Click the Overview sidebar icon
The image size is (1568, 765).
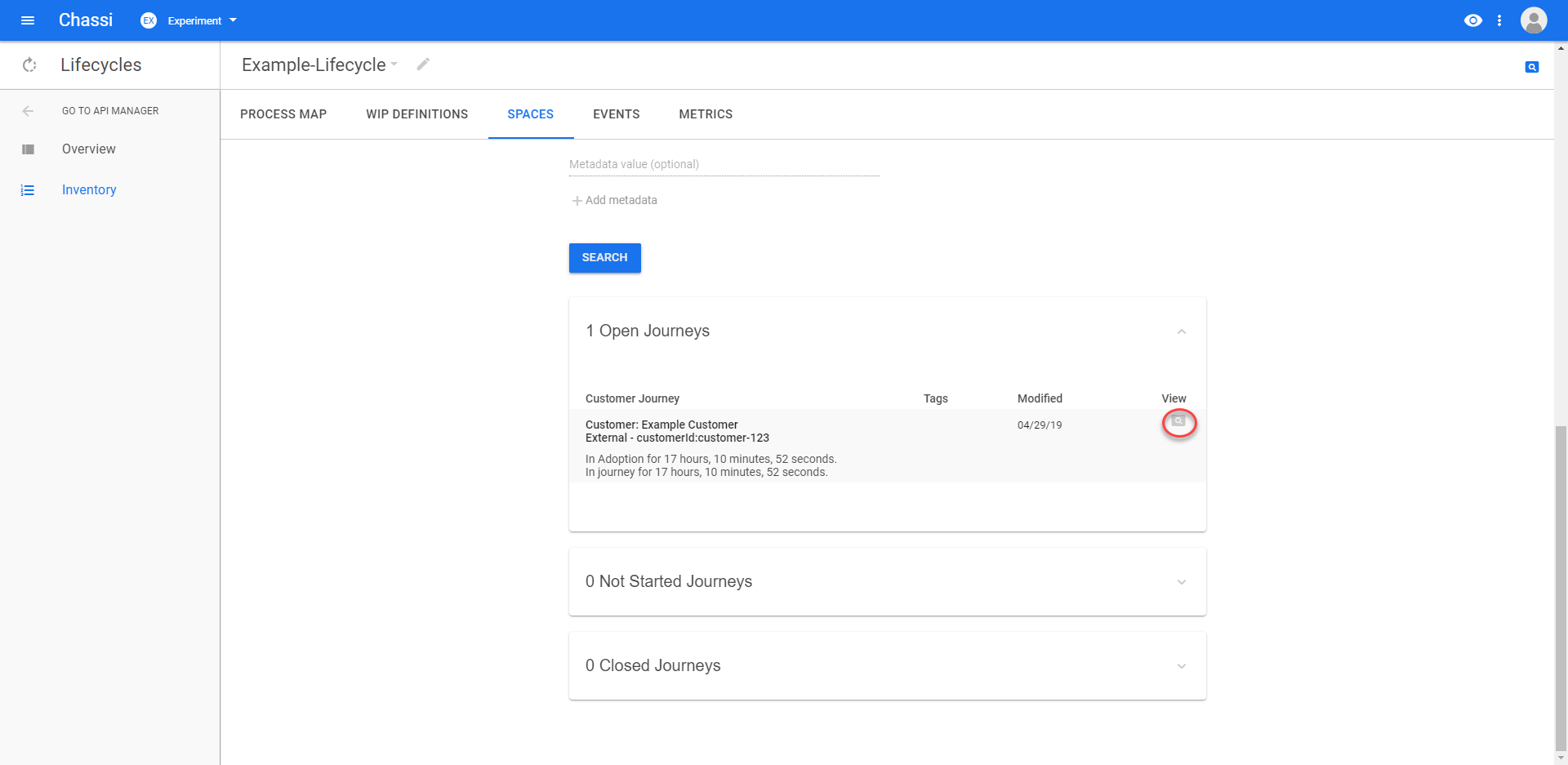(x=28, y=149)
